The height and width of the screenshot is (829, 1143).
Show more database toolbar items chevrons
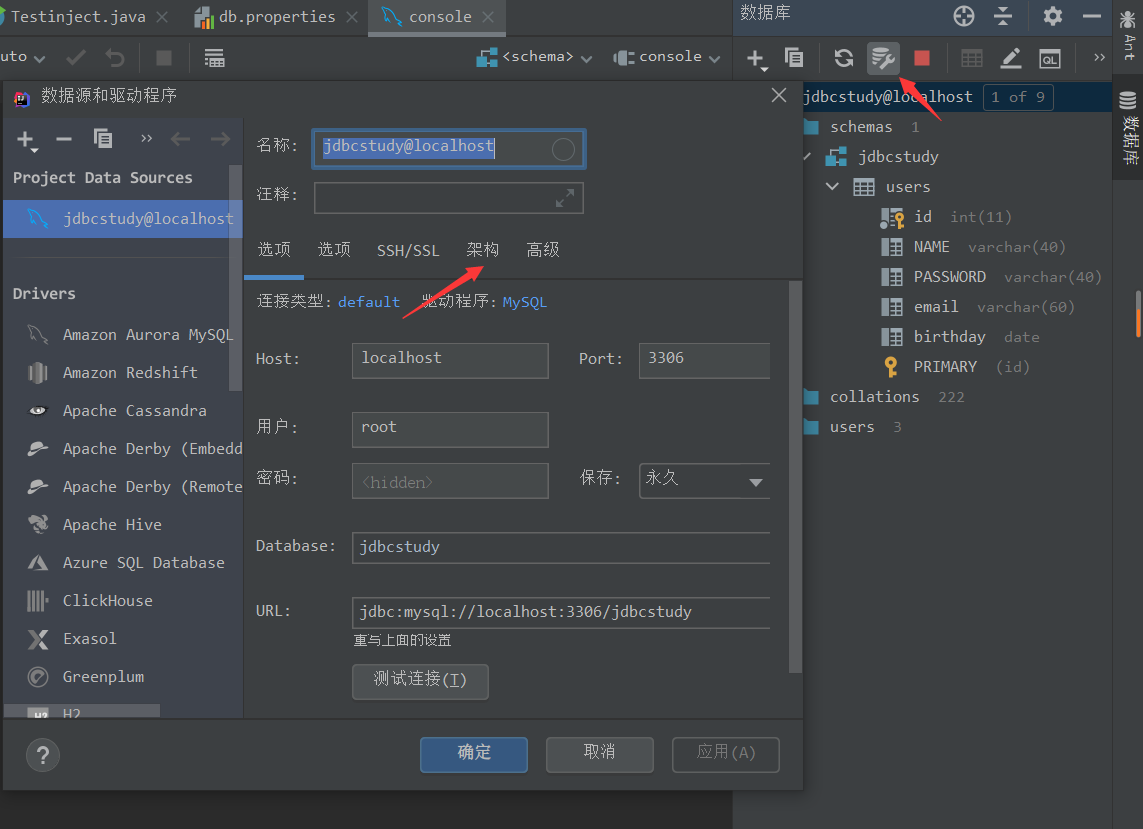(1099, 58)
